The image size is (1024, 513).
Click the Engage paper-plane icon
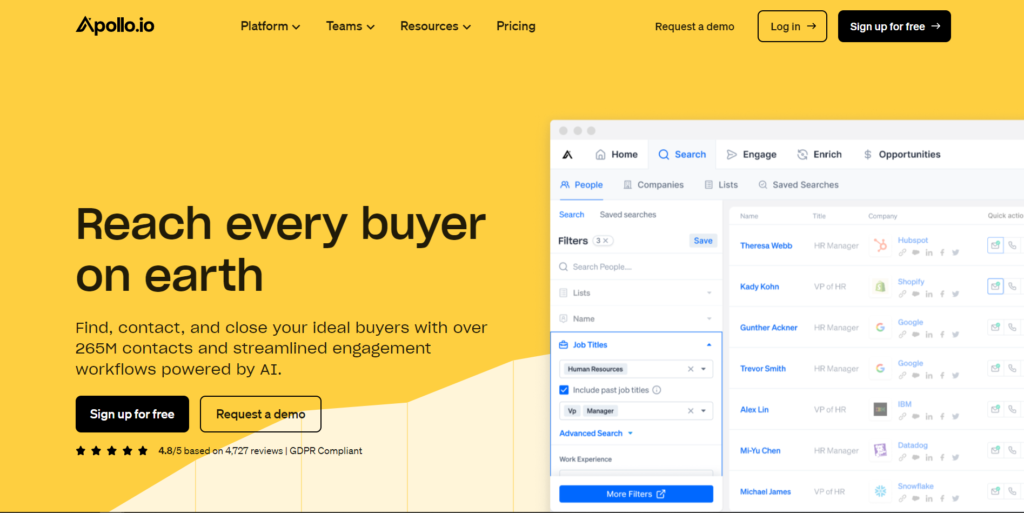731,155
